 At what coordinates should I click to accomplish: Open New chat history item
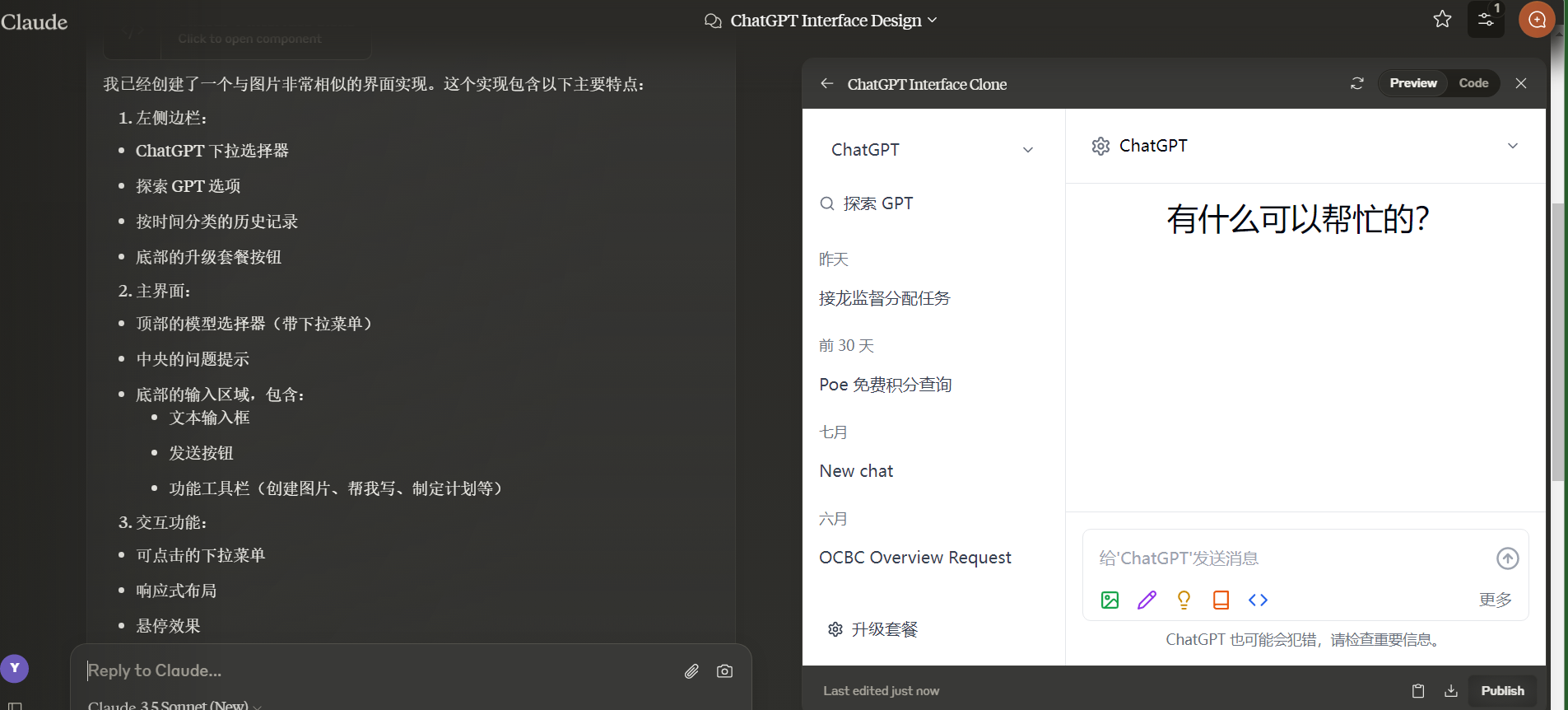pos(856,471)
